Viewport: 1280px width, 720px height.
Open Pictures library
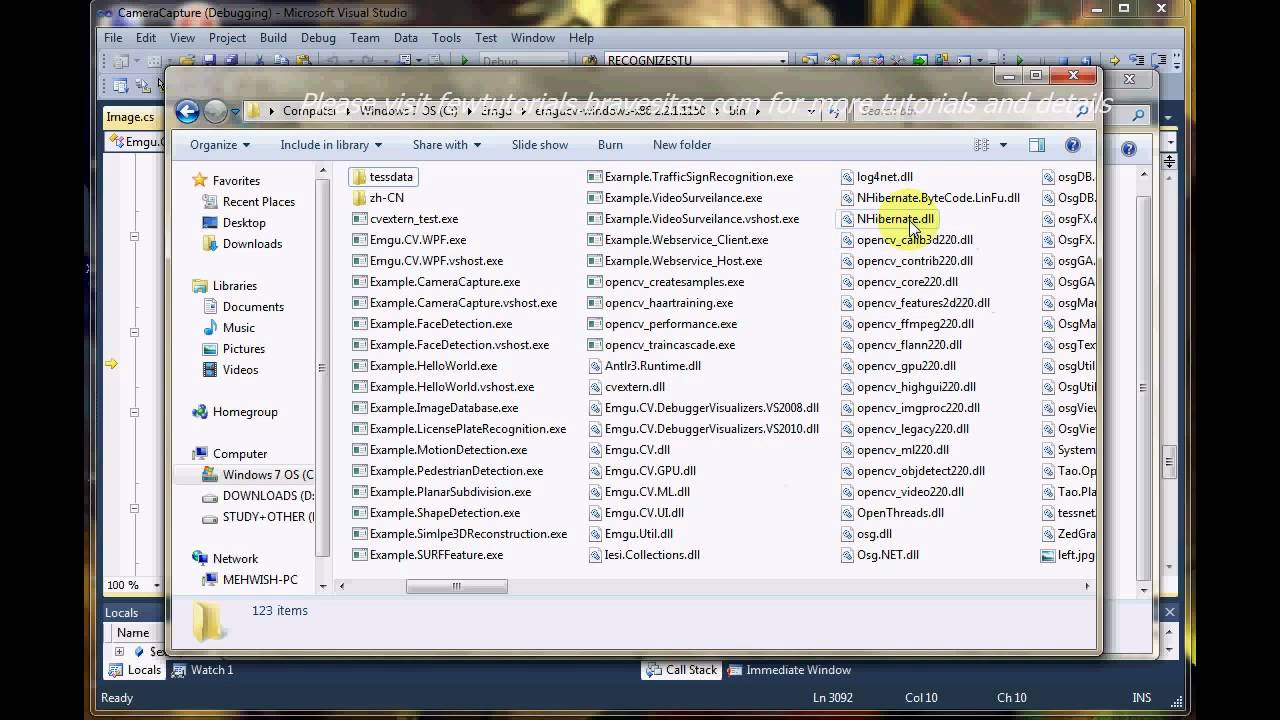click(233, 349)
